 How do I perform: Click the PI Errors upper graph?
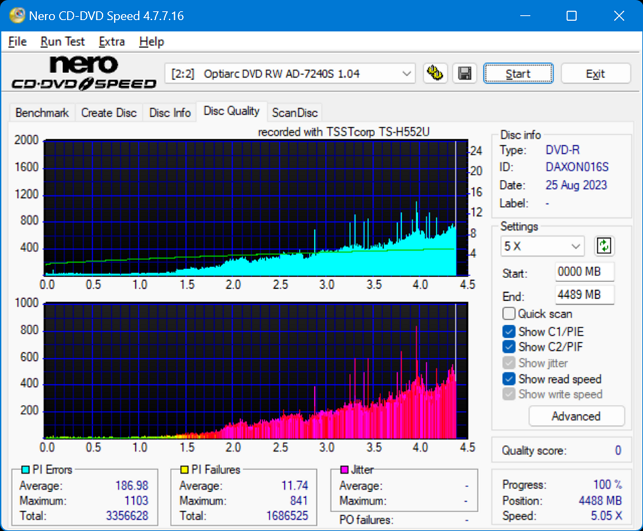[256, 207]
